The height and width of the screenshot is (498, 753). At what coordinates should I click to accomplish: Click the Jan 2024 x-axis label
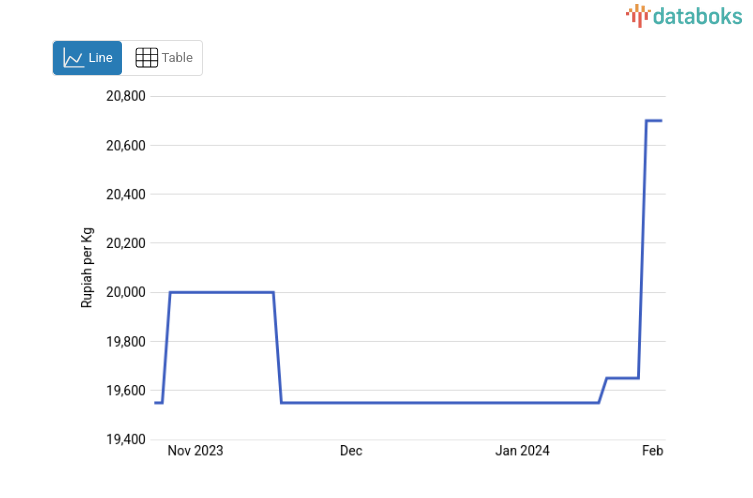pyautogui.click(x=523, y=451)
